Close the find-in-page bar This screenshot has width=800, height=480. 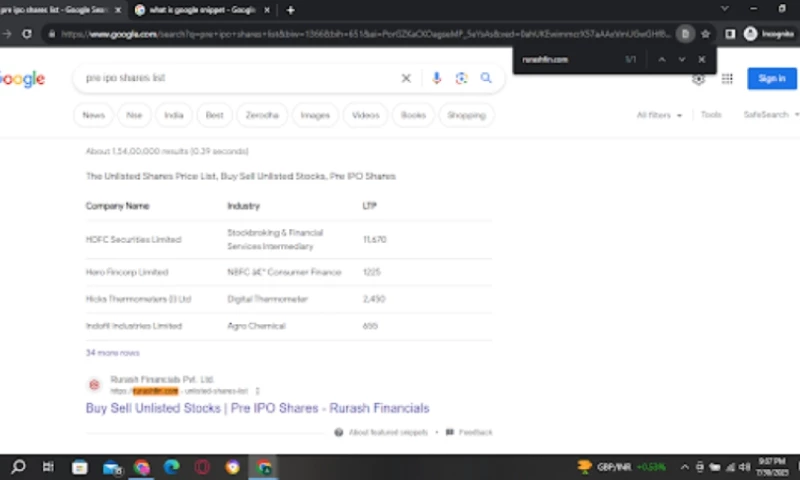point(702,59)
